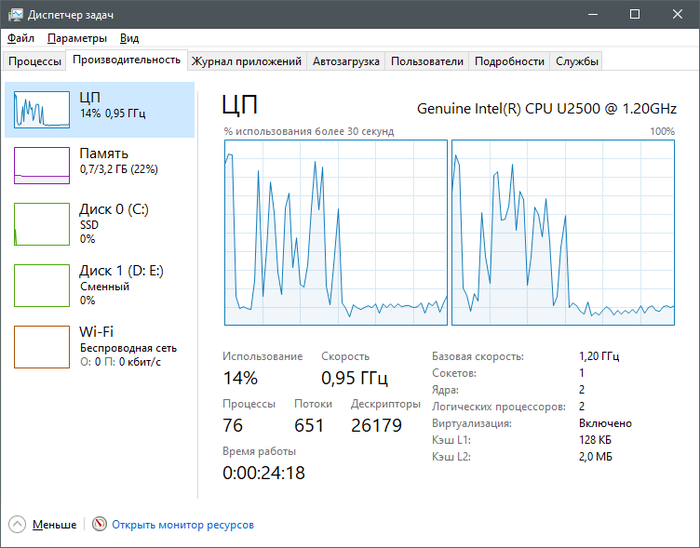Screen dimensions: 700x548
Task: Open the Вид menu
Action: (129, 38)
